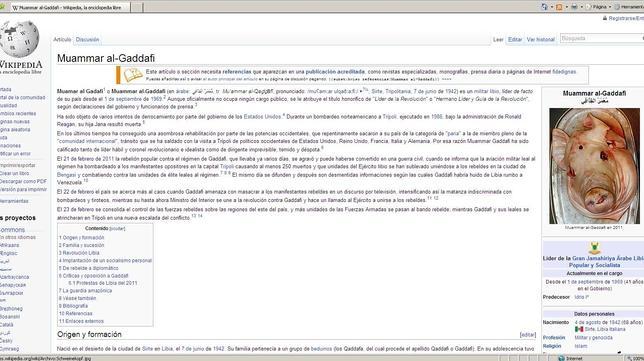644x361 pixels.
Task: Open the Página dropdown menu
Action: click(599, 7)
